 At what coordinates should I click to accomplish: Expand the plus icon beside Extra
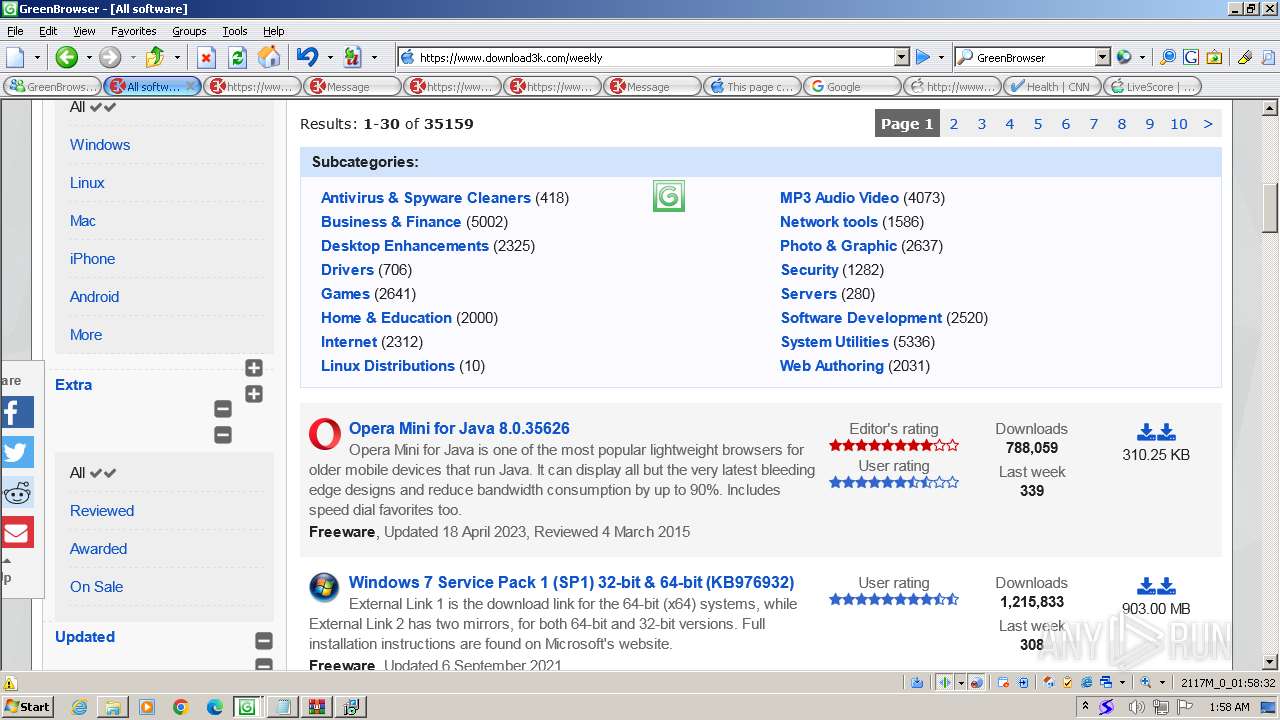[x=254, y=394]
